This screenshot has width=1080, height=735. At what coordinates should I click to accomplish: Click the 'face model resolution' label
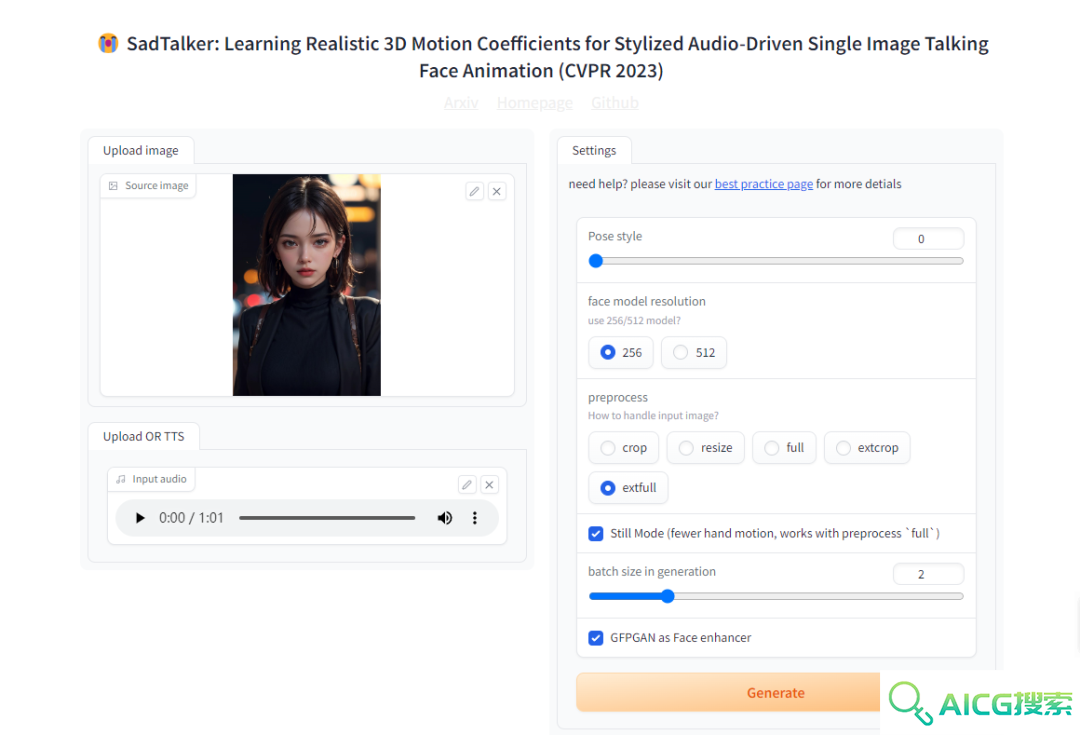click(646, 302)
